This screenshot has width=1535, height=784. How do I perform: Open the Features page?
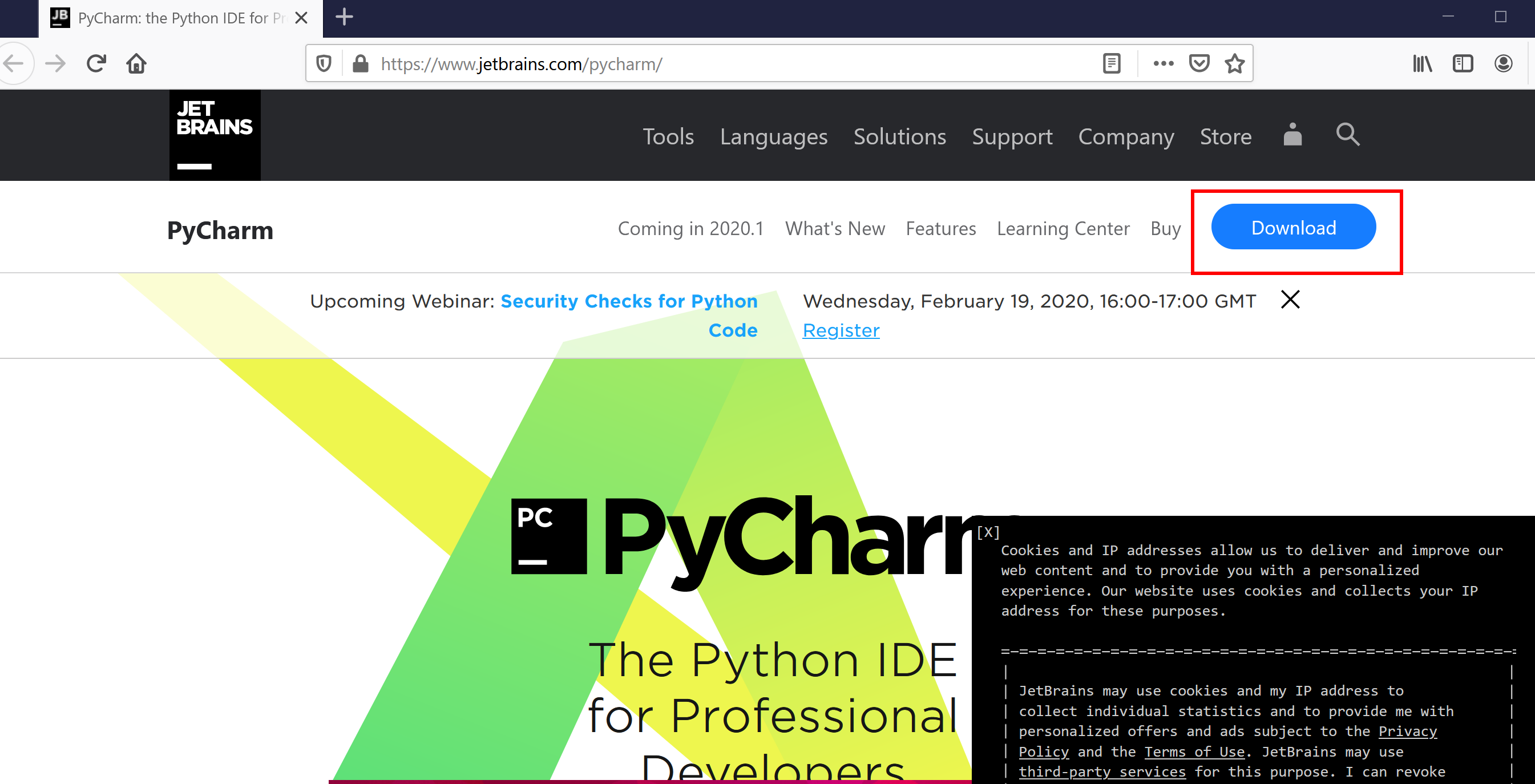(x=941, y=228)
